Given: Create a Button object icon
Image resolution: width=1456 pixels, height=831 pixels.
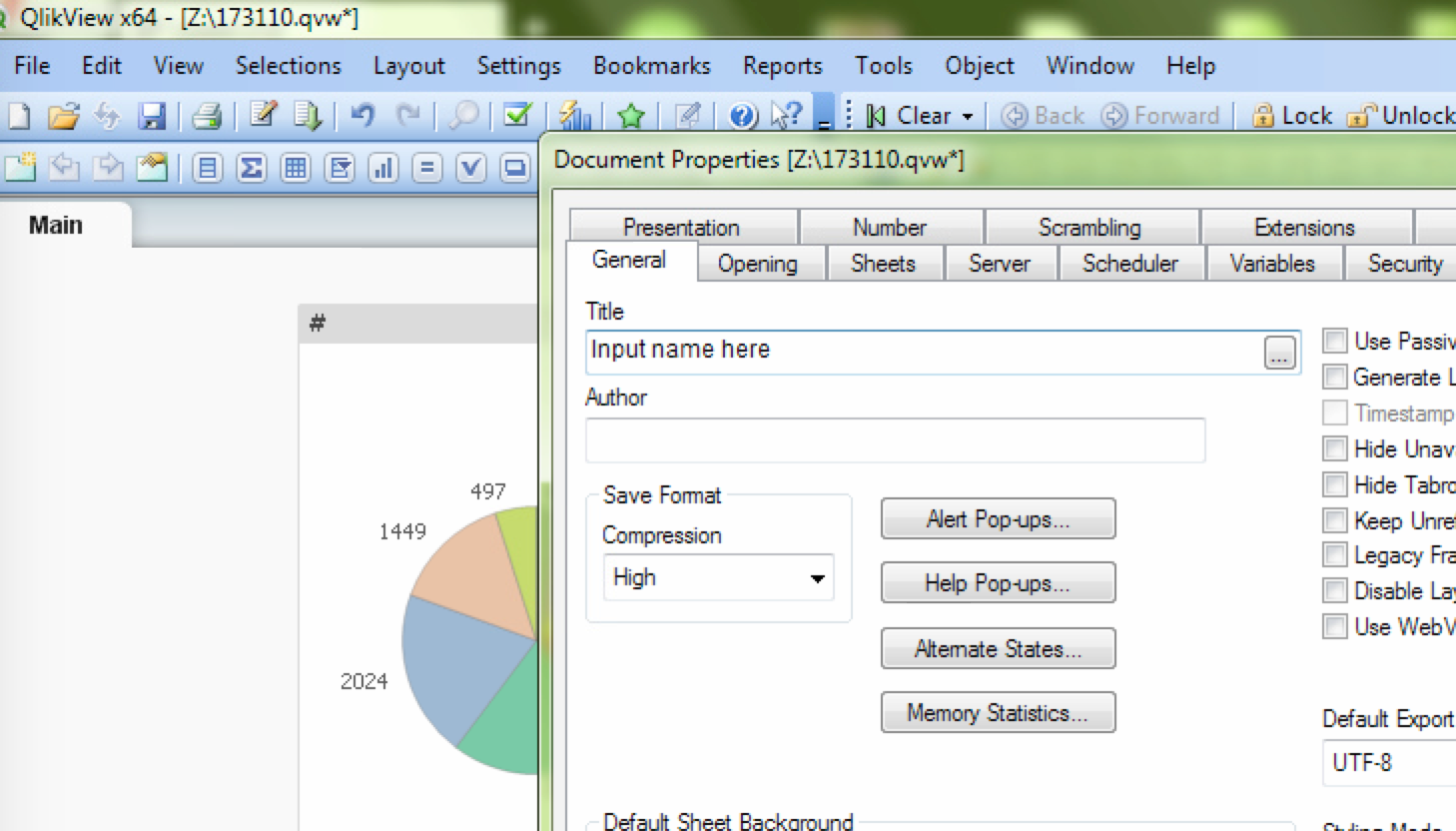Looking at the screenshot, I should [515, 168].
